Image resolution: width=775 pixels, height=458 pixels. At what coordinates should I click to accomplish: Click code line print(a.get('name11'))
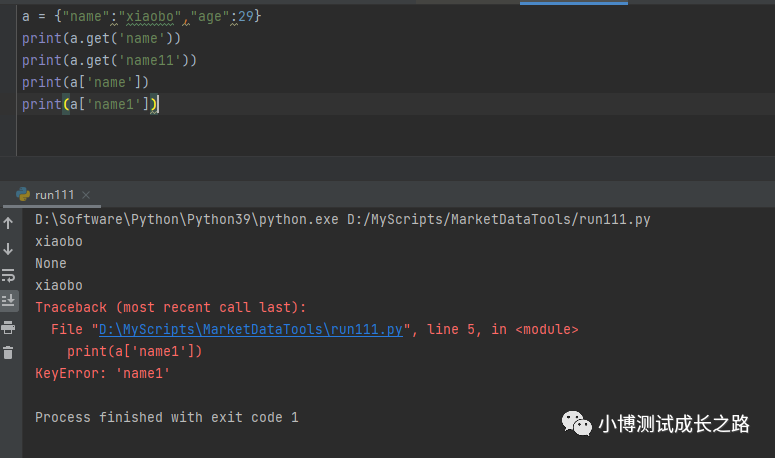click(109, 60)
